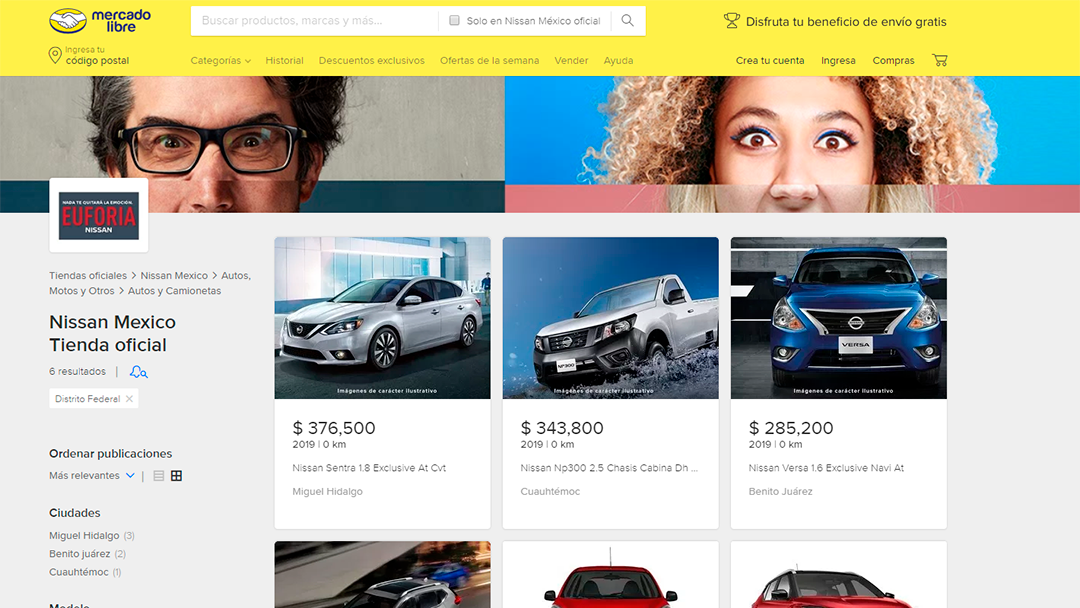Click the Euforia Nissan store logo
Image resolution: width=1080 pixels, height=608 pixels.
pyautogui.click(x=98, y=214)
